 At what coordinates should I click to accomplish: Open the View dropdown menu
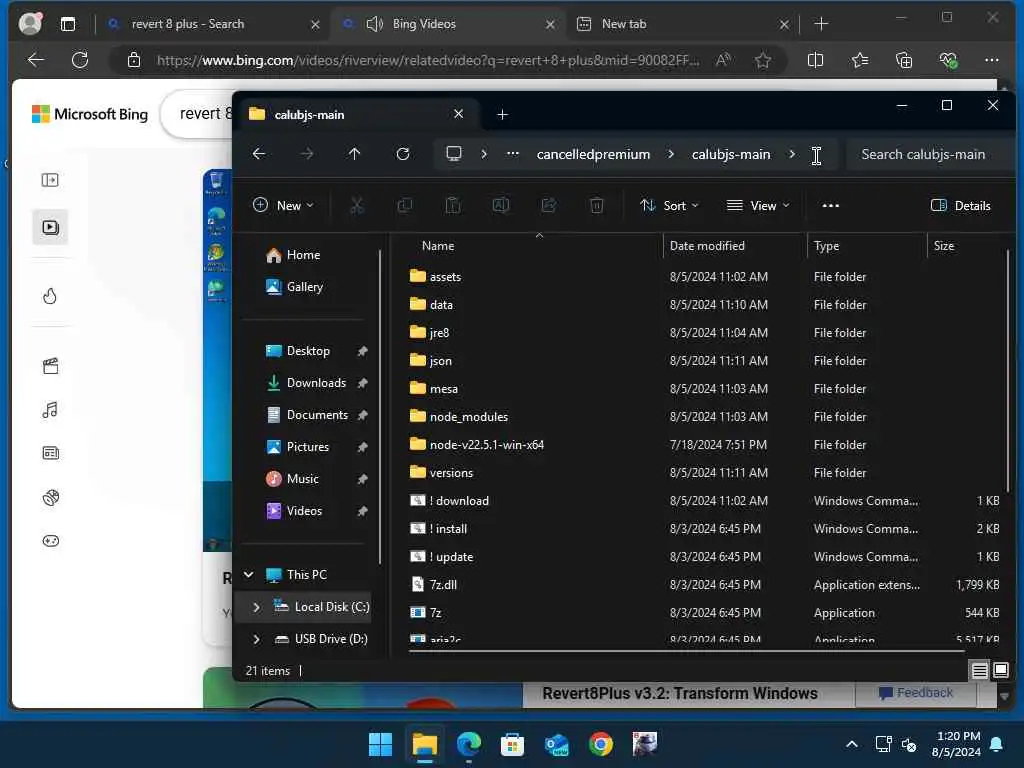pyautogui.click(x=758, y=206)
